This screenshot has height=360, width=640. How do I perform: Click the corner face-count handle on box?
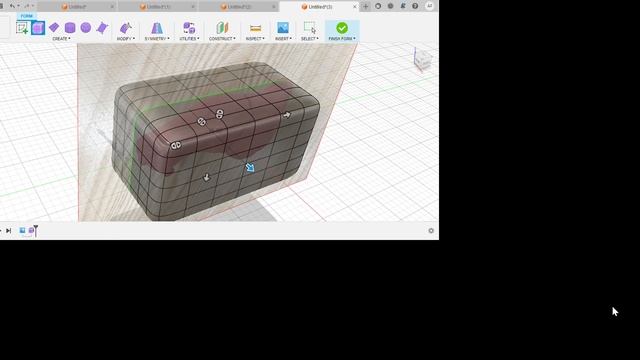pos(176,145)
